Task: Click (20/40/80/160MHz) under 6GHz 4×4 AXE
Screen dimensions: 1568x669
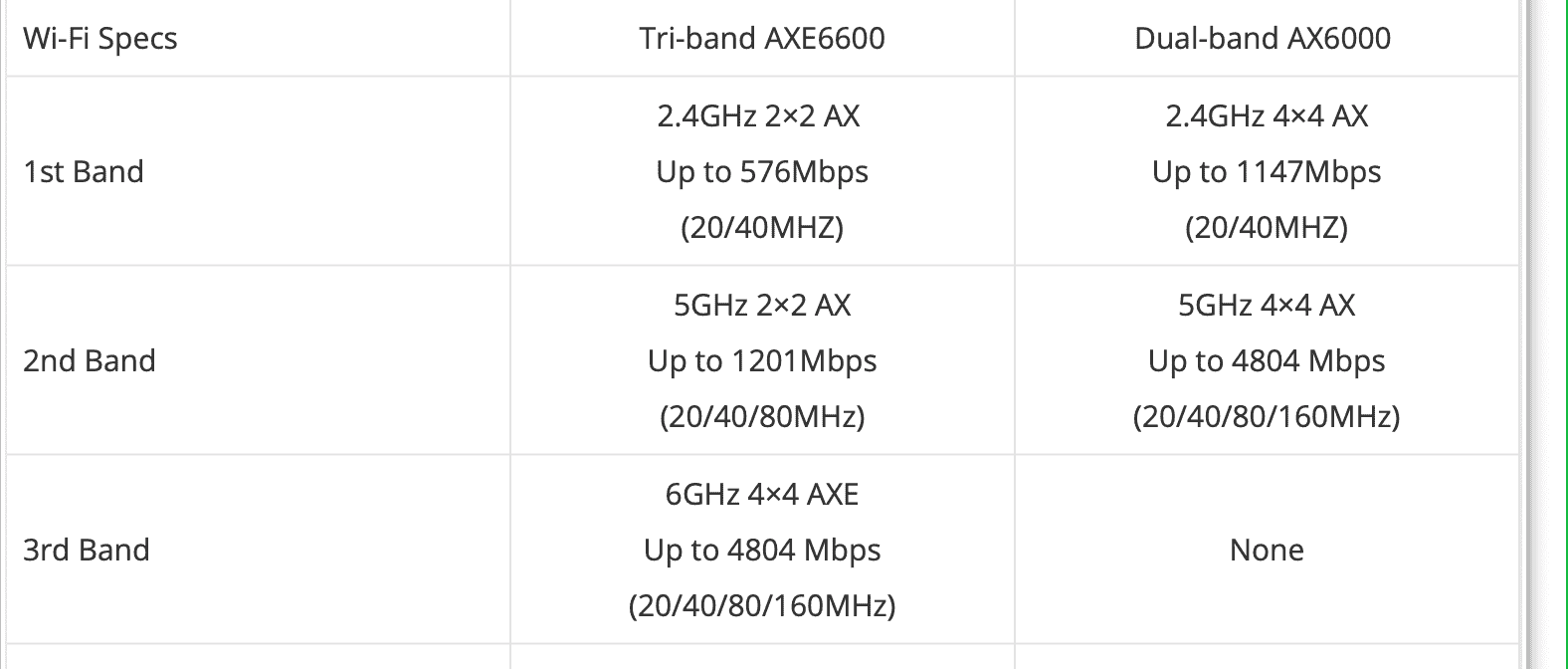Action: [x=762, y=605]
